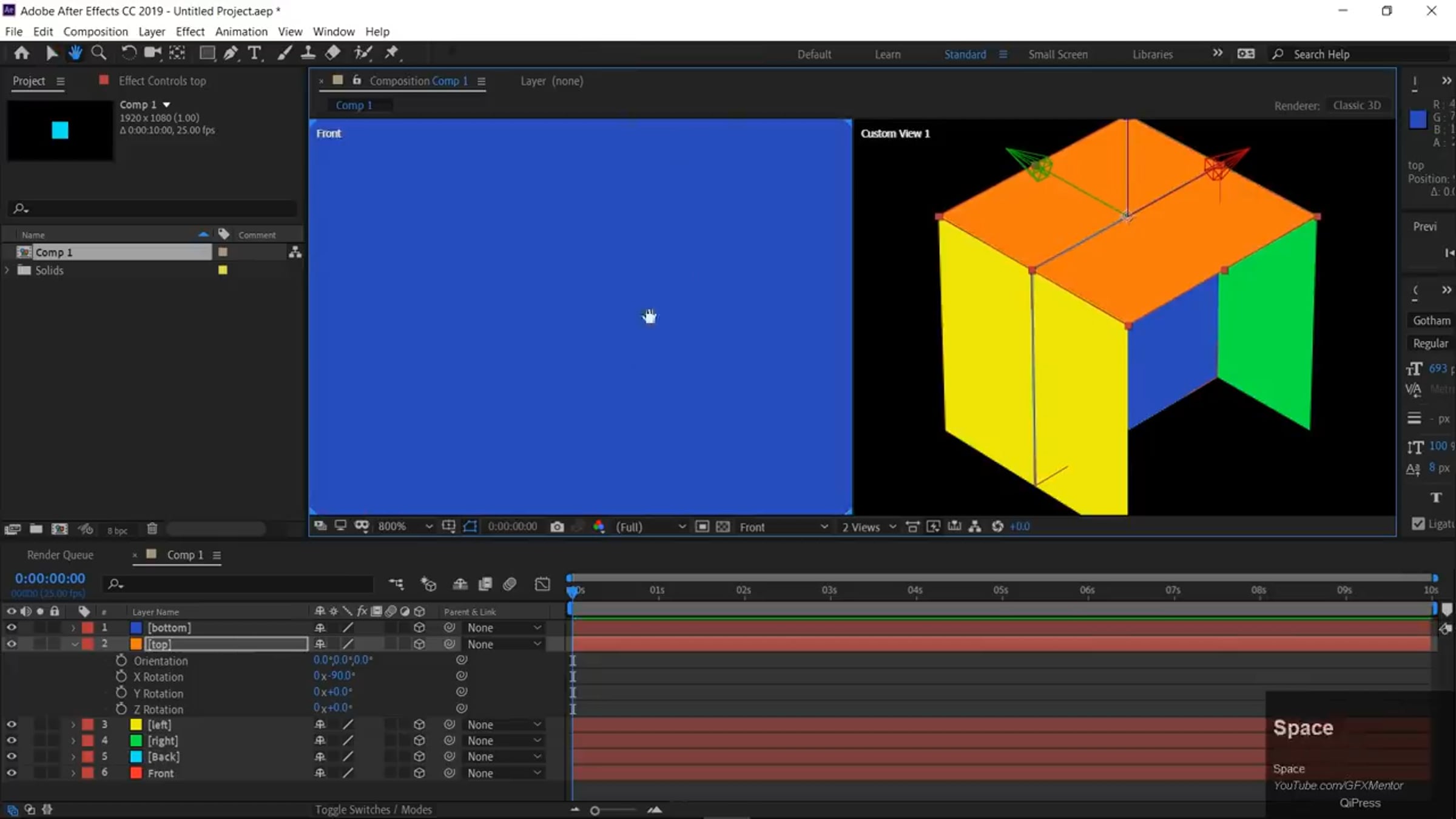Hide the bottom layer with eye icon
The width and height of the screenshot is (1456, 819).
(x=11, y=628)
